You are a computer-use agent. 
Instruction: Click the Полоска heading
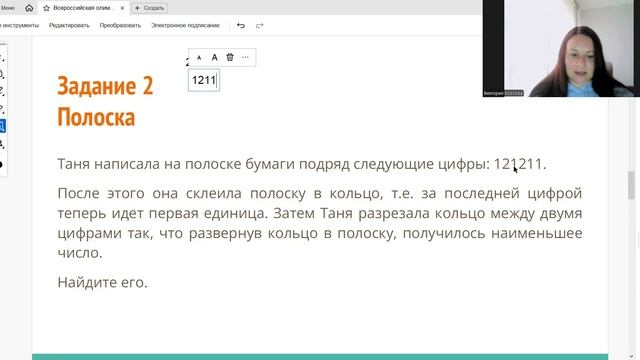click(x=96, y=118)
